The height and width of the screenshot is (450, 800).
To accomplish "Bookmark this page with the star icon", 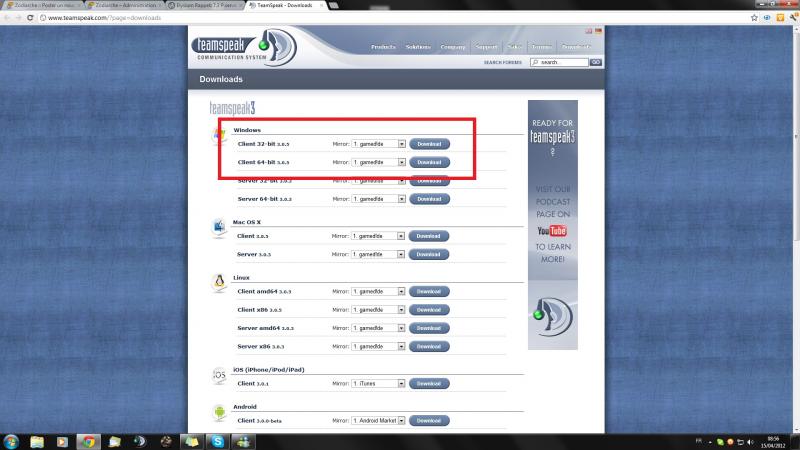I will tap(754, 18).
